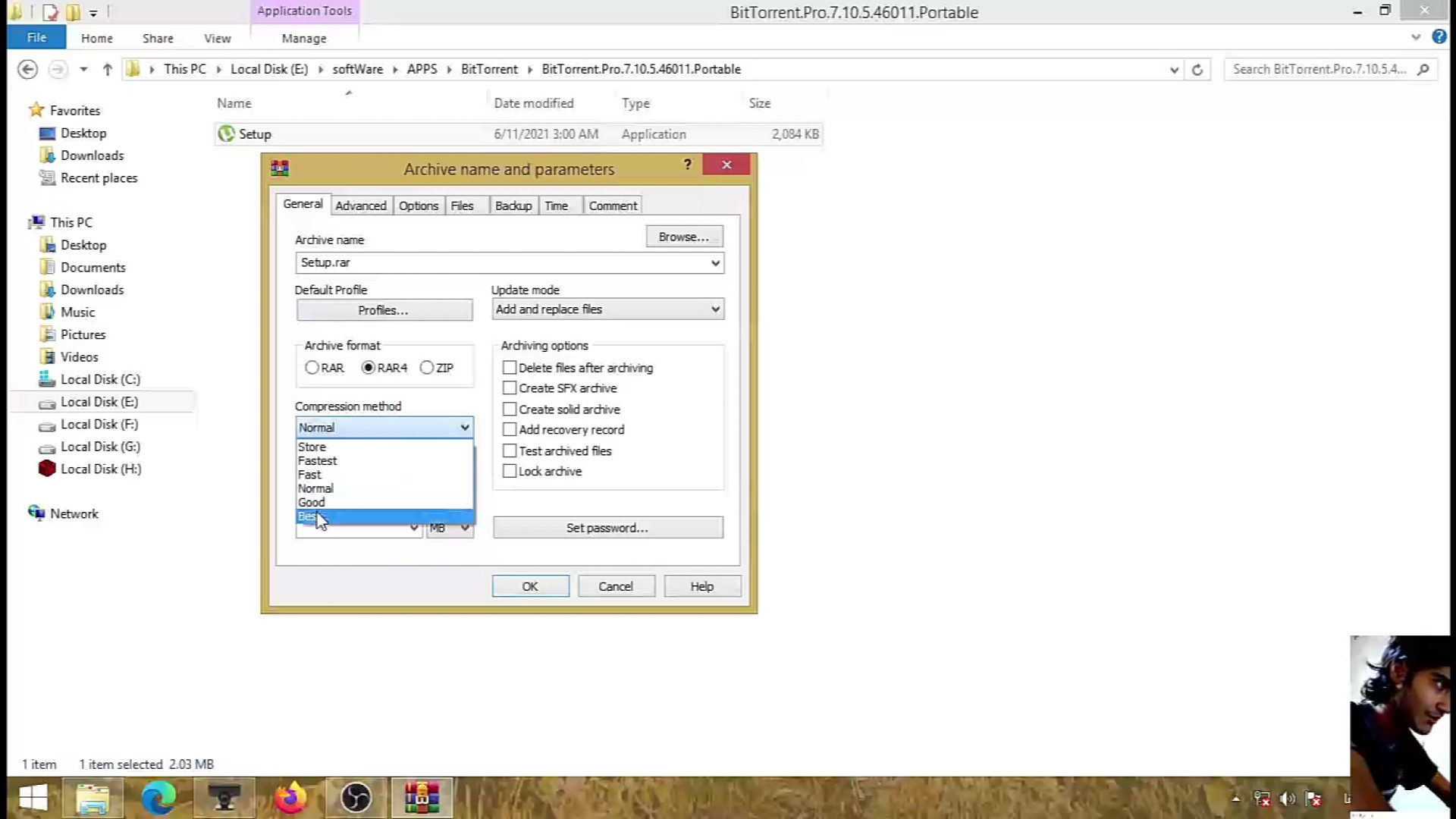This screenshot has width=1456, height=819.
Task: Show hidden tray icons arrow
Action: point(1235,799)
